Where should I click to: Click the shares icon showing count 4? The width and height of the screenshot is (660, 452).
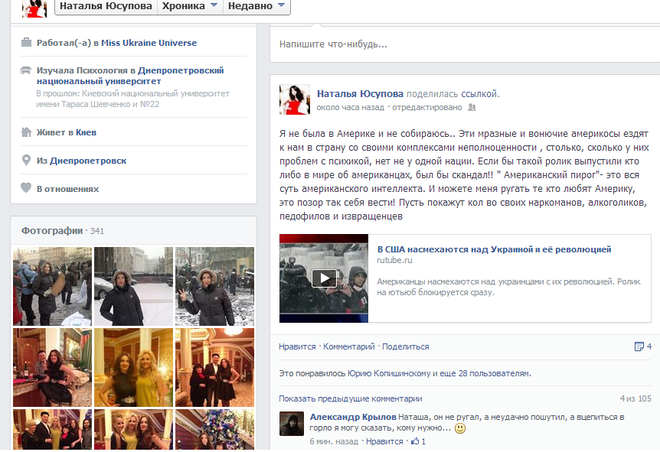tap(639, 346)
